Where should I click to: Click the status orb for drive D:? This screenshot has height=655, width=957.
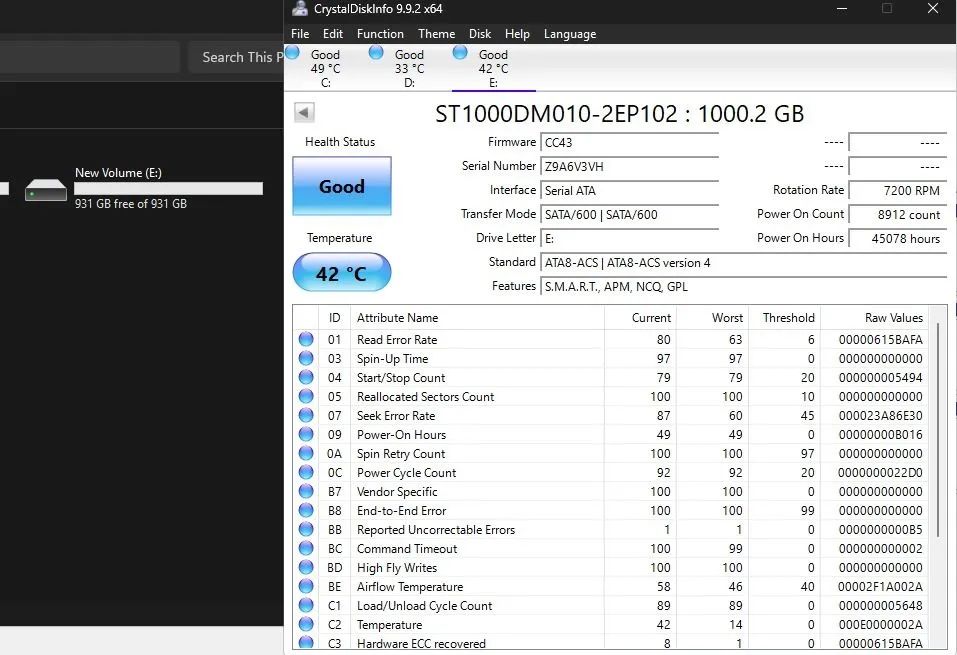point(376,52)
